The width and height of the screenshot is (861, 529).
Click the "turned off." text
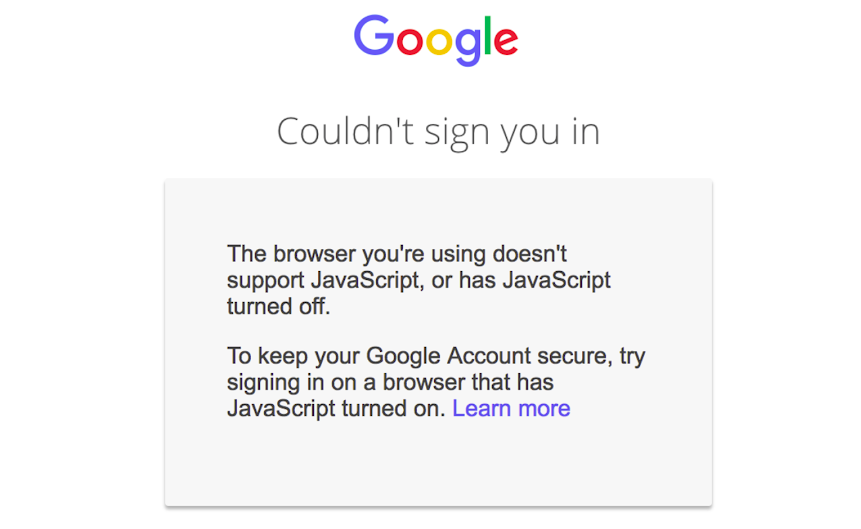278,306
